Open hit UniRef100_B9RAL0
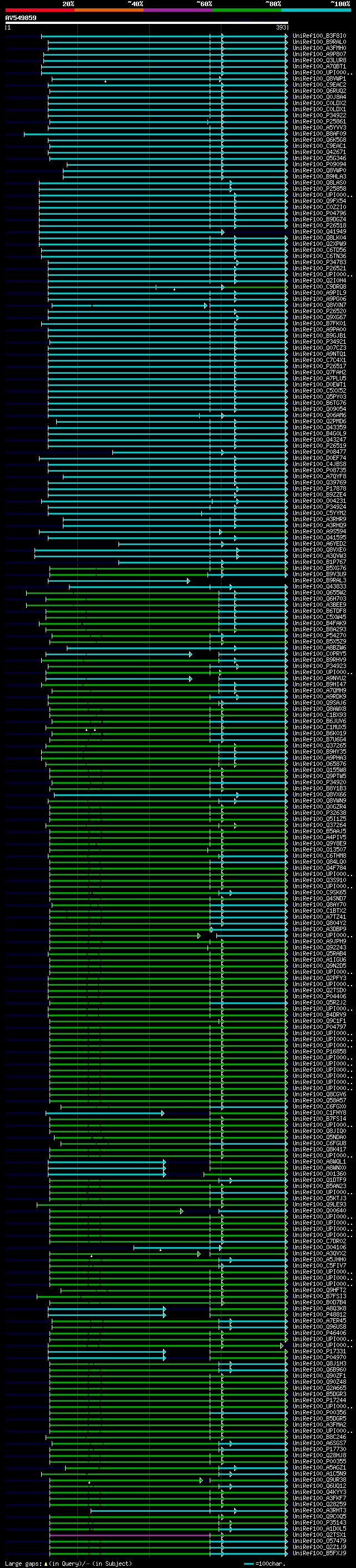 319,42
